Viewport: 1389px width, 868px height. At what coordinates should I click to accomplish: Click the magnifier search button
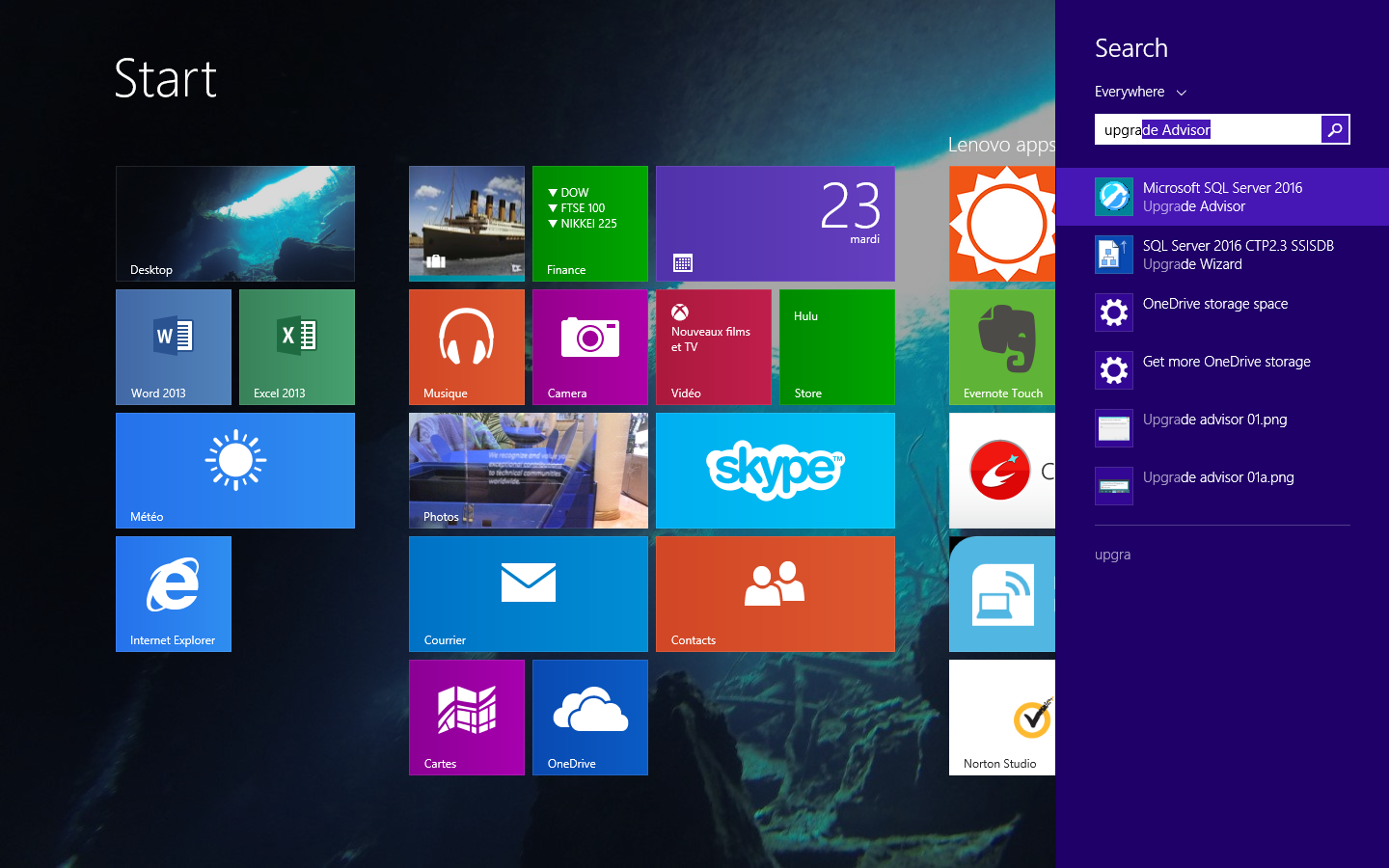click(x=1335, y=129)
